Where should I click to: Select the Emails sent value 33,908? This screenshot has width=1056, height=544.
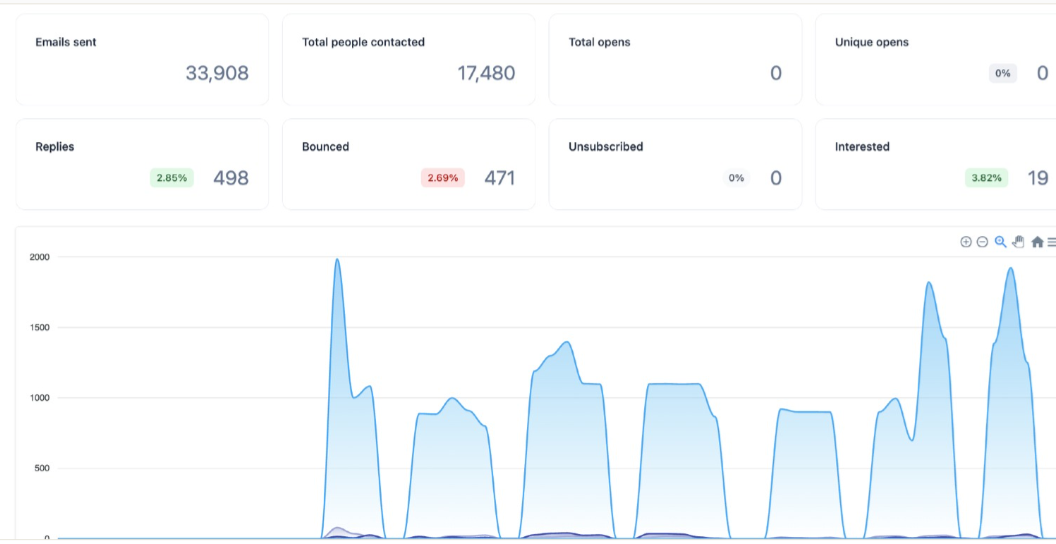point(217,73)
